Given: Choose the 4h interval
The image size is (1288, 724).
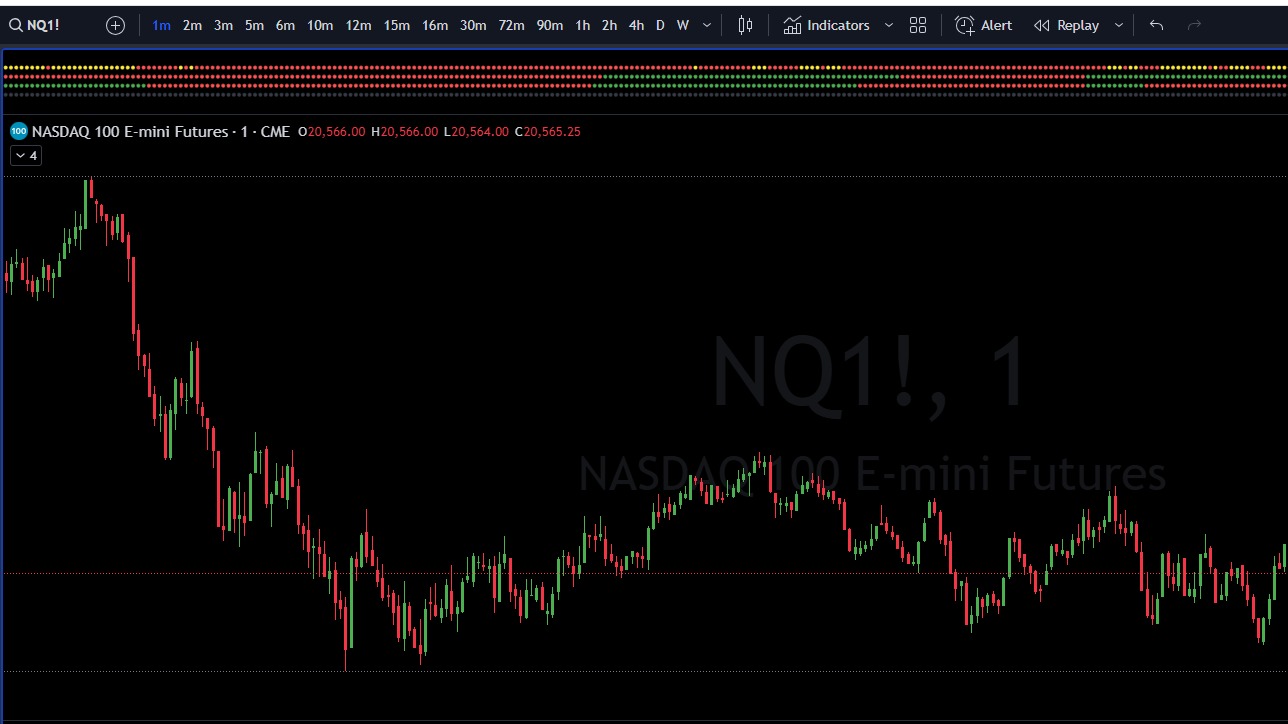Looking at the screenshot, I should click(636, 25).
